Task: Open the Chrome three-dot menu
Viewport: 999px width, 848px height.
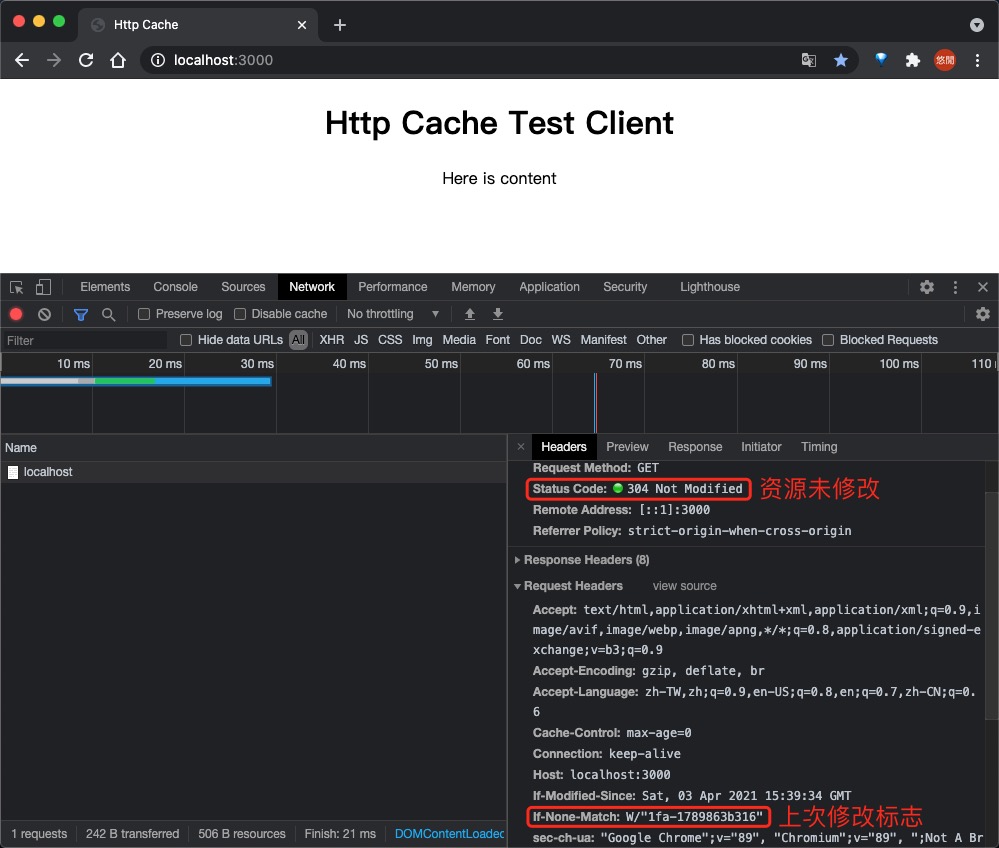Action: [x=977, y=60]
